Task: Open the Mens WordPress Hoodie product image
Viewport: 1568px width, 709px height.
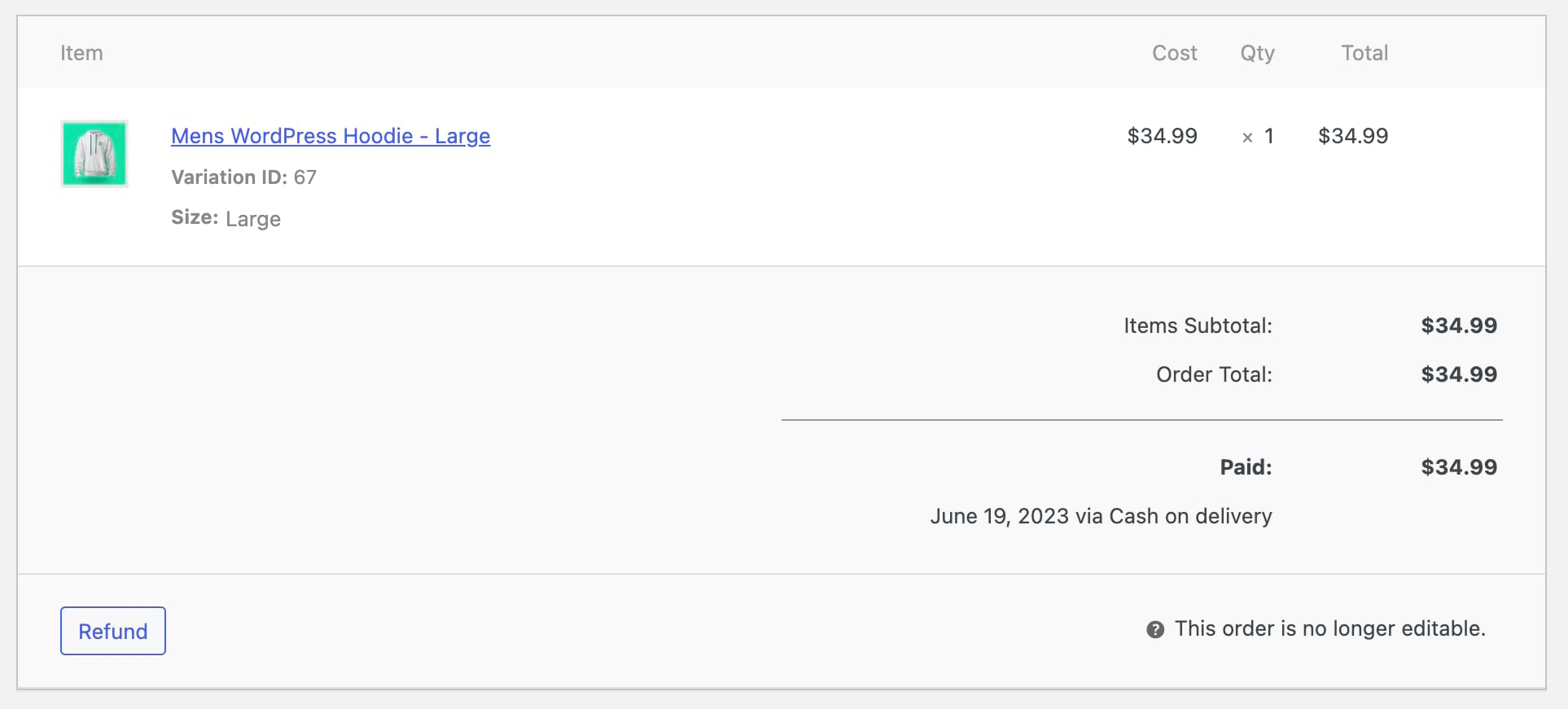Action: pos(94,154)
